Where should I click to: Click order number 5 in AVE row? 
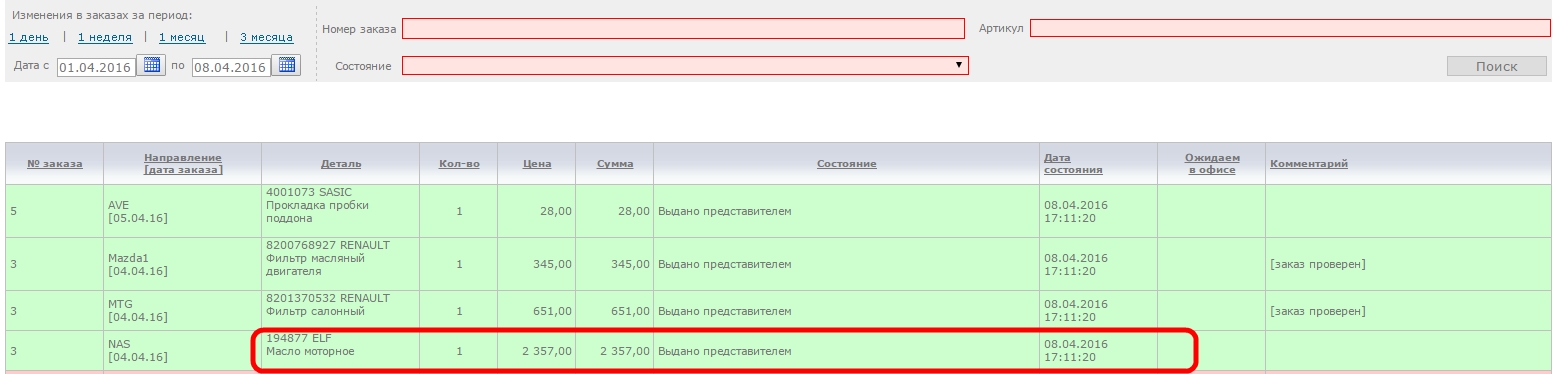coord(14,211)
